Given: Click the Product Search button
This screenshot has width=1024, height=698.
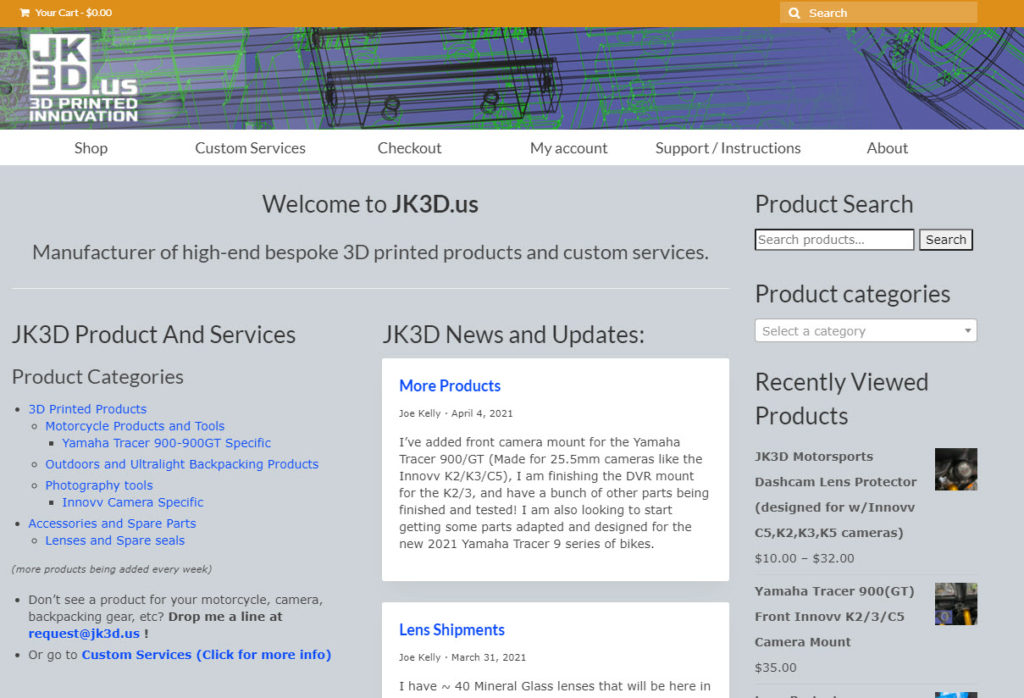Looking at the screenshot, I should pos(946,240).
